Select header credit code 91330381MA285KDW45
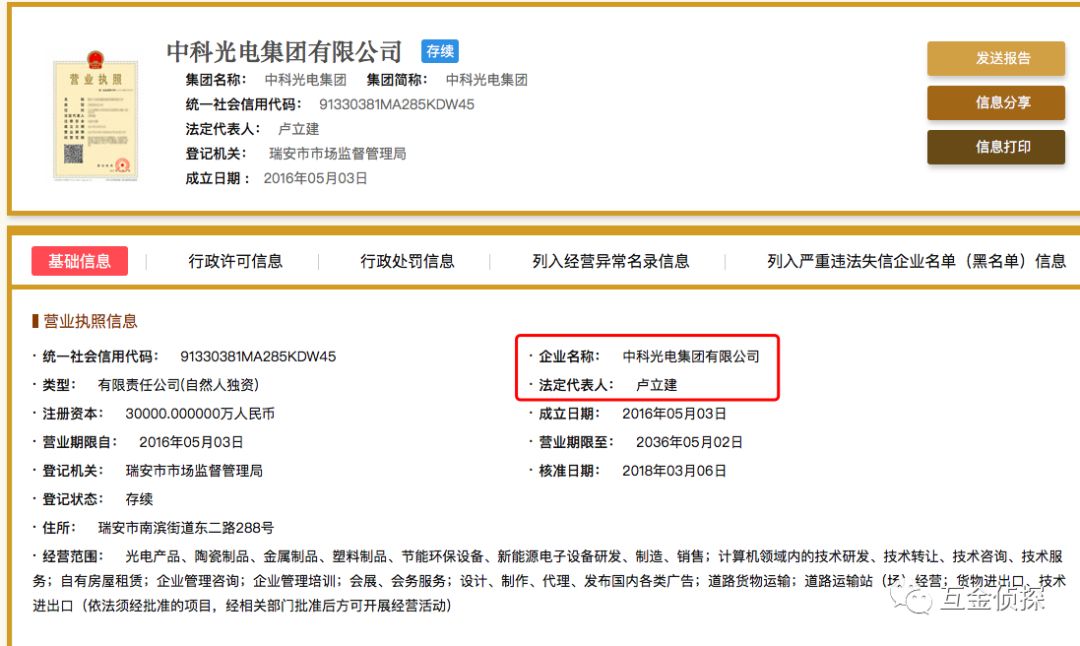 click(397, 105)
